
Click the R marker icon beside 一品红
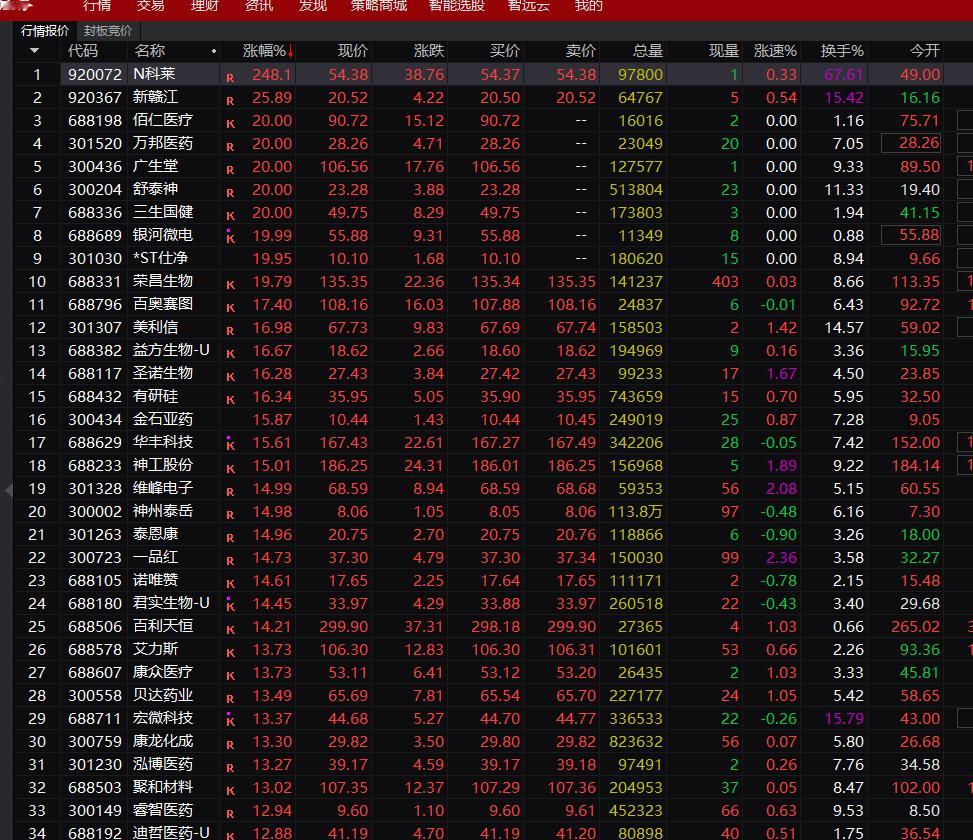click(230, 560)
